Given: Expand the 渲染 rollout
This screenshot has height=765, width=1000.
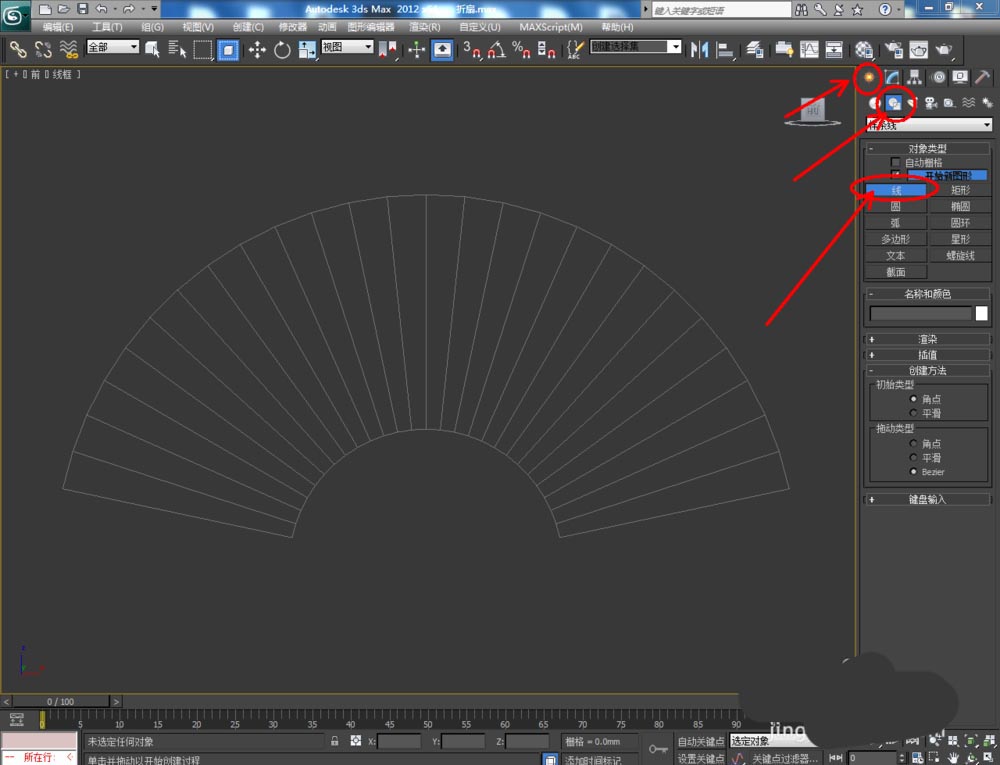Looking at the screenshot, I should (x=928, y=339).
